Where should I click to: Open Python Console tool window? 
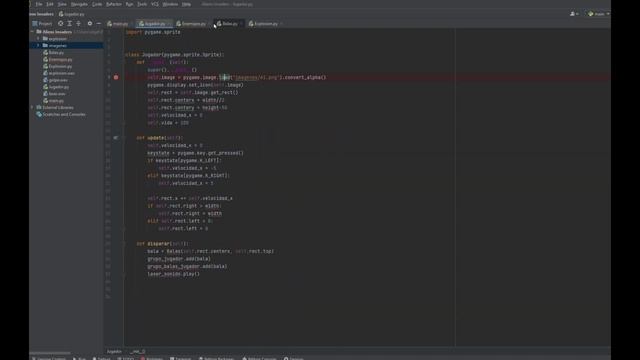pos(260,358)
